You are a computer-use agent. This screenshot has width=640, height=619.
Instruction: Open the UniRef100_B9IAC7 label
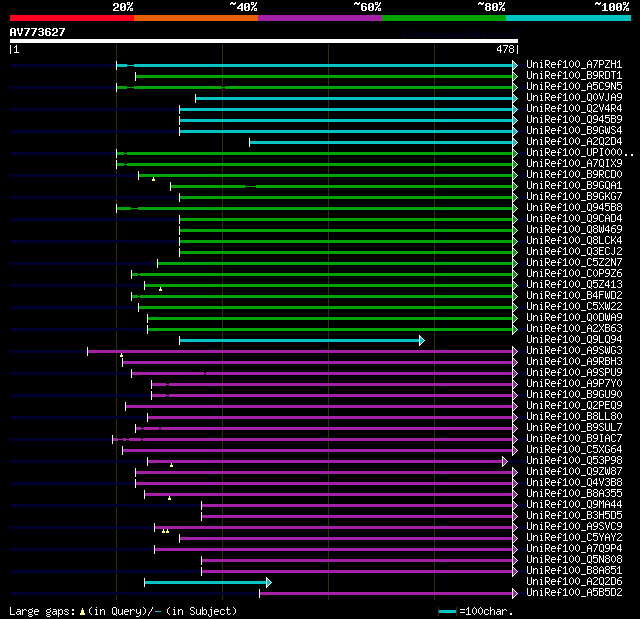click(574, 439)
